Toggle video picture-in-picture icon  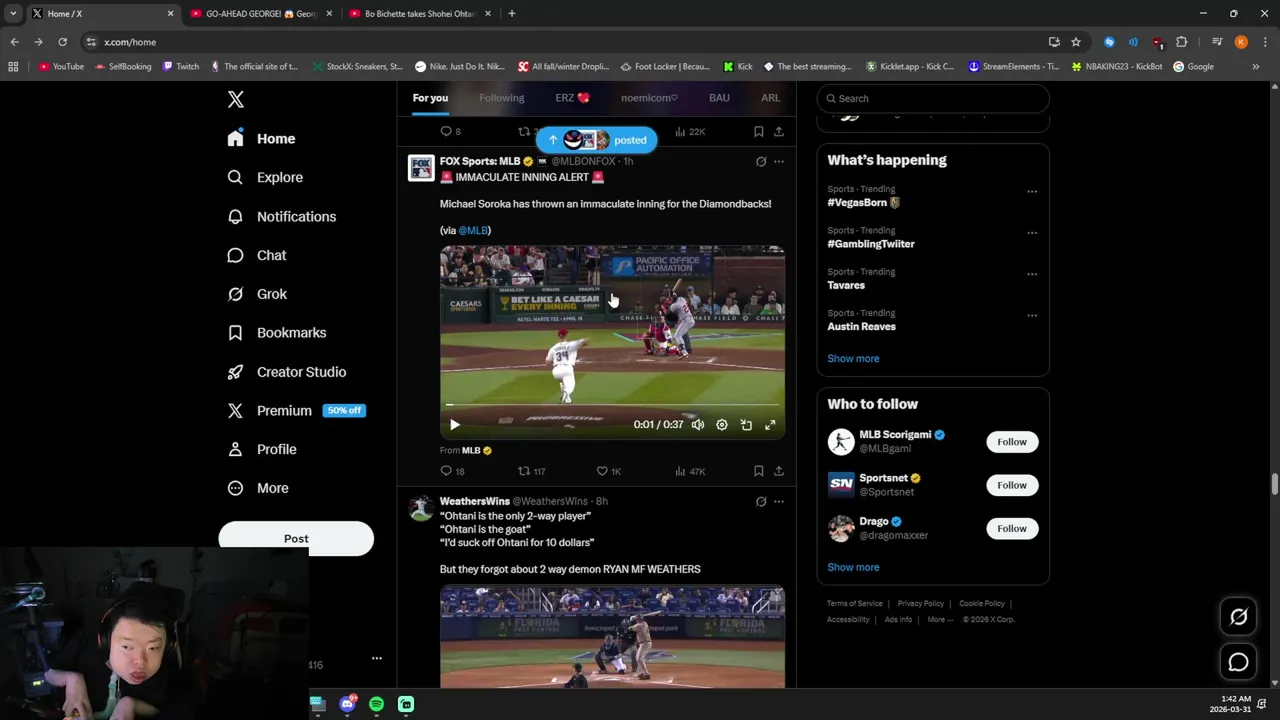746,425
